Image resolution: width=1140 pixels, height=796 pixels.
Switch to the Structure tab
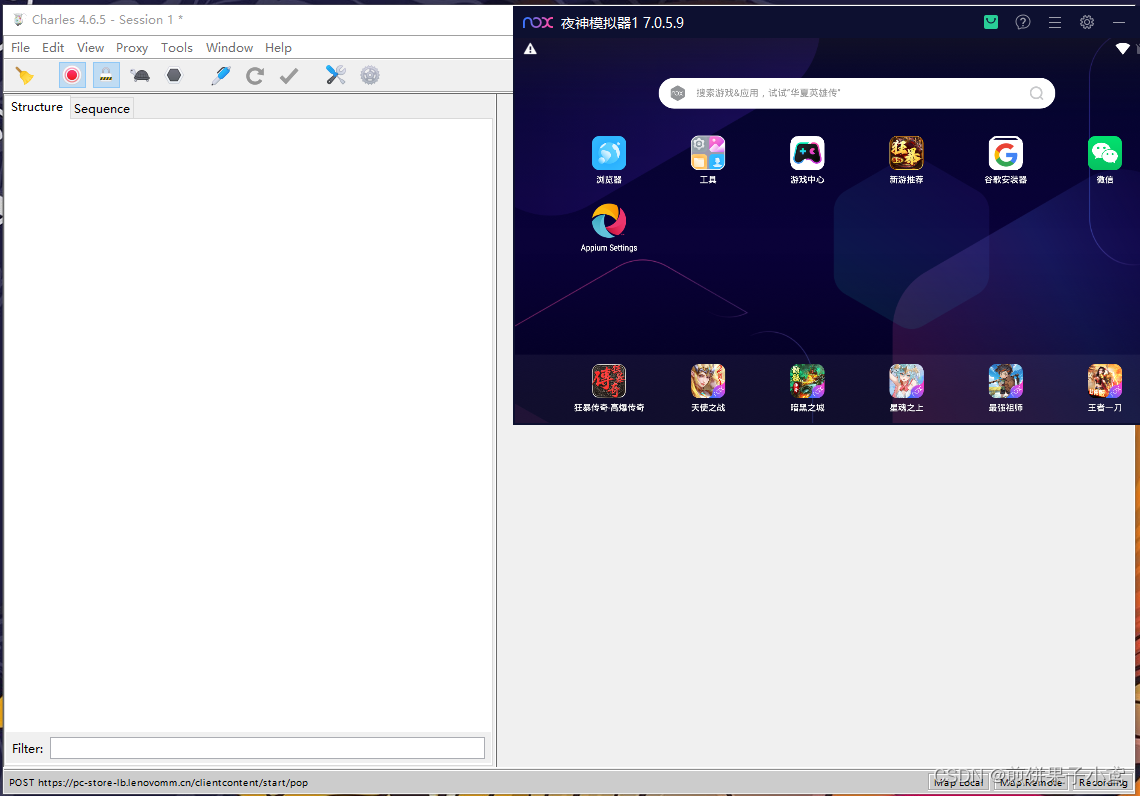point(37,107)
